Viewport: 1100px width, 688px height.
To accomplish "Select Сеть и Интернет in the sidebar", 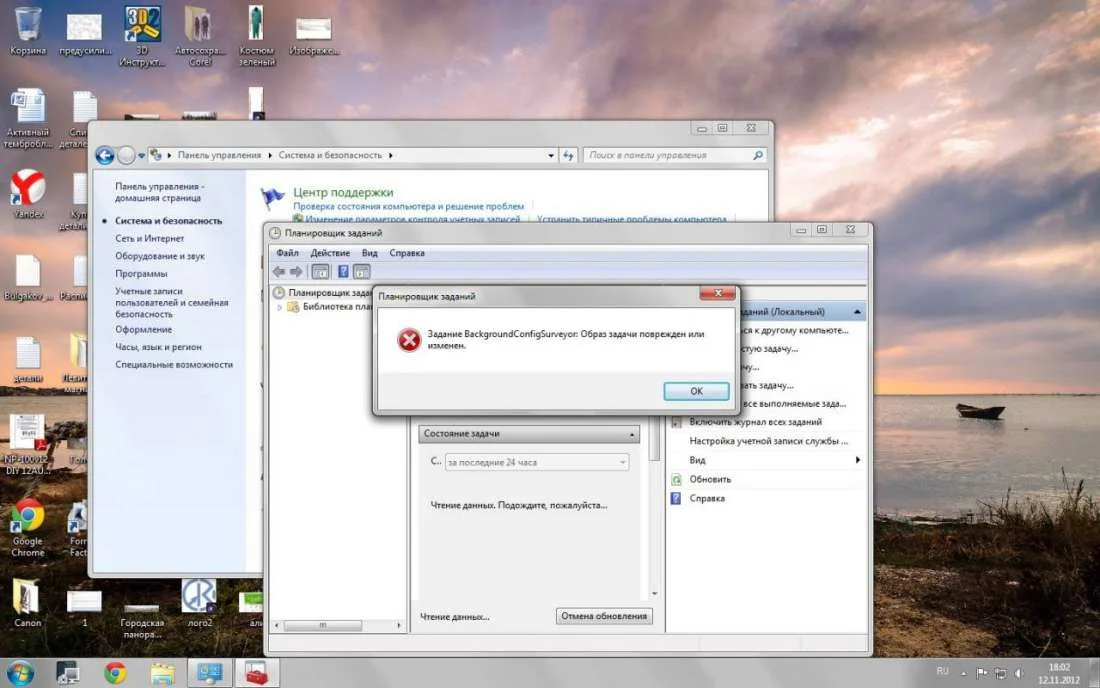I will pos(149,238).
